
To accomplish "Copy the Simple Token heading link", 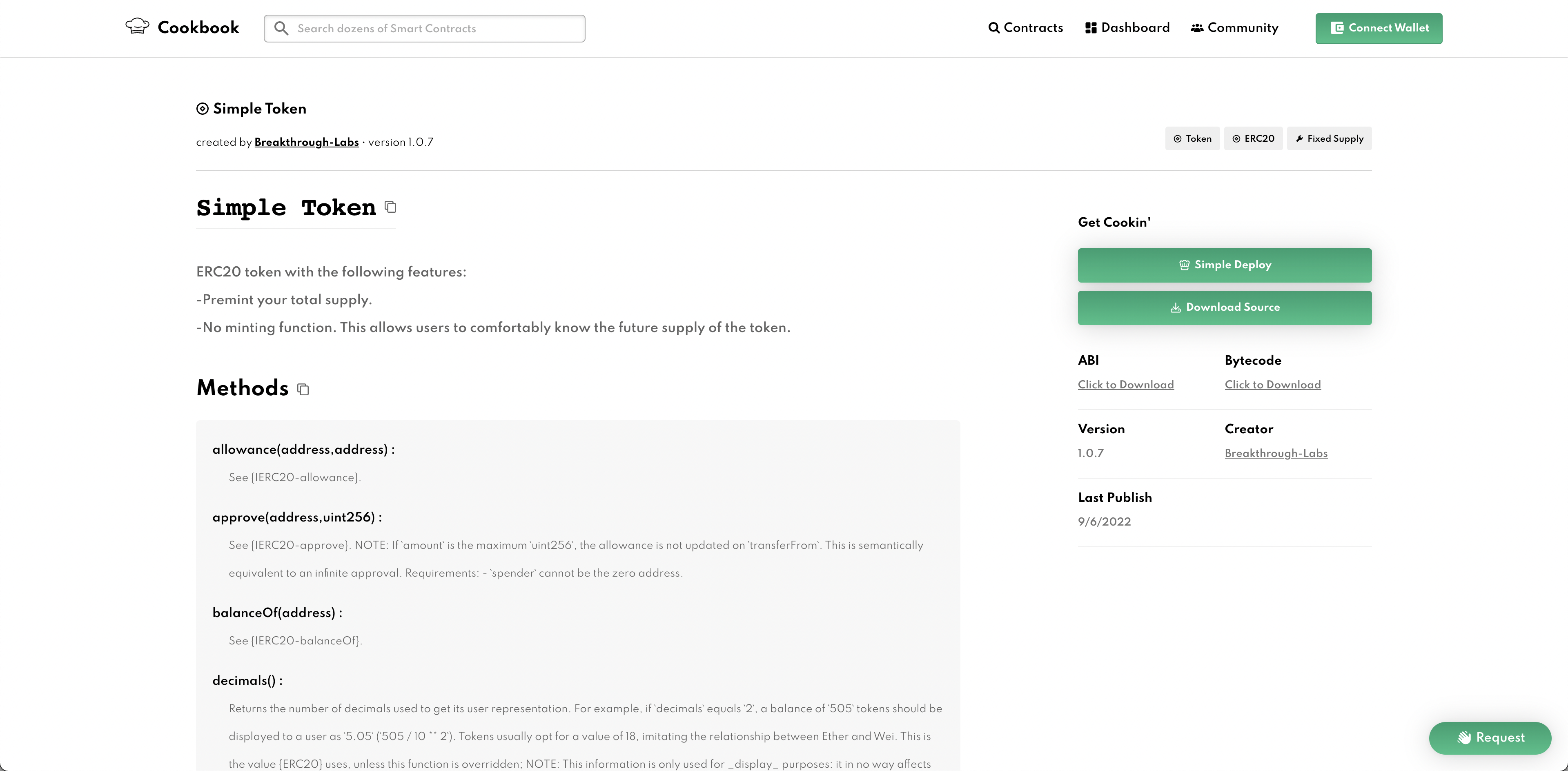I will point(391,207).
